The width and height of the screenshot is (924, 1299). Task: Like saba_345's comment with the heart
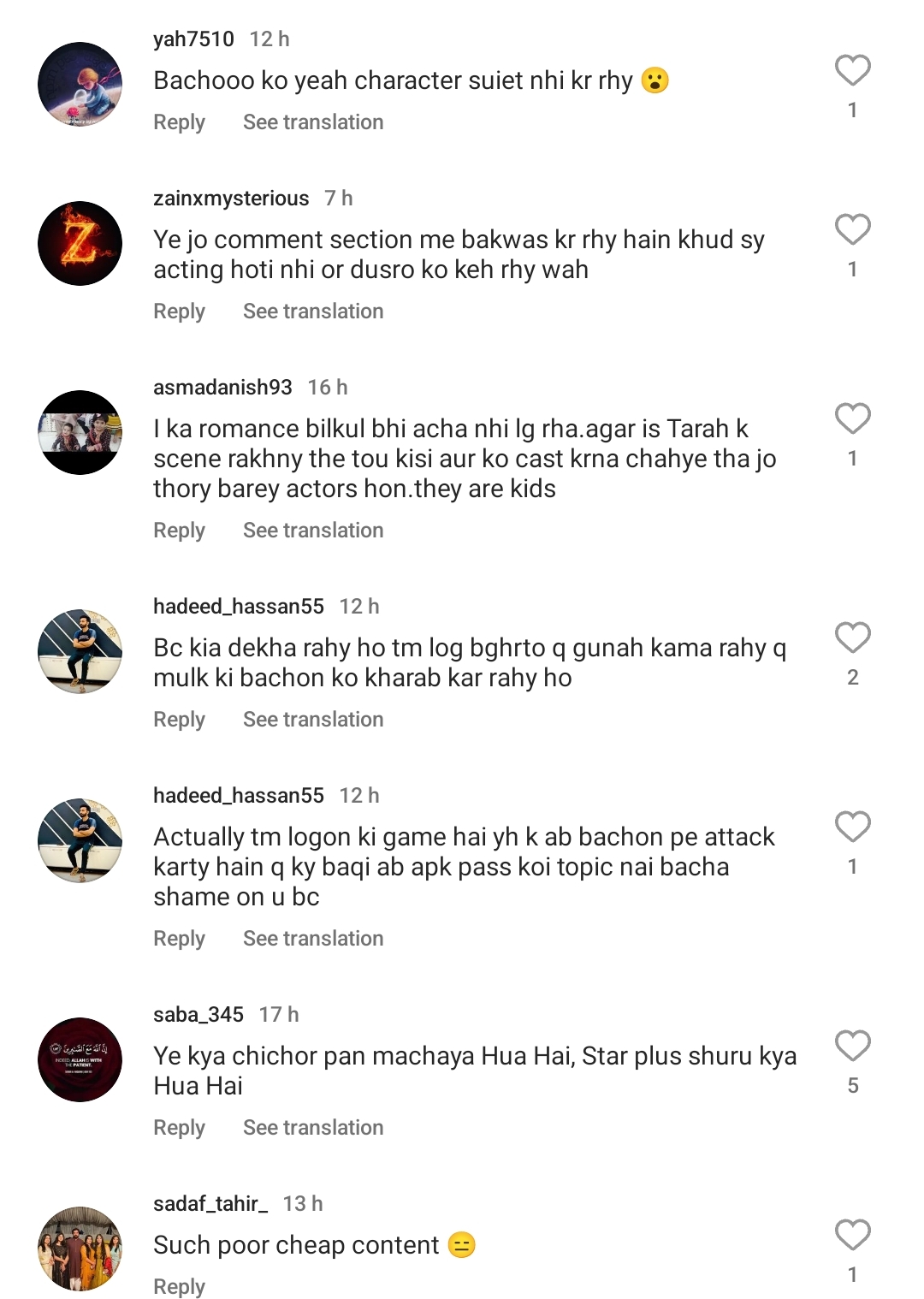[x=852, y=1046]
